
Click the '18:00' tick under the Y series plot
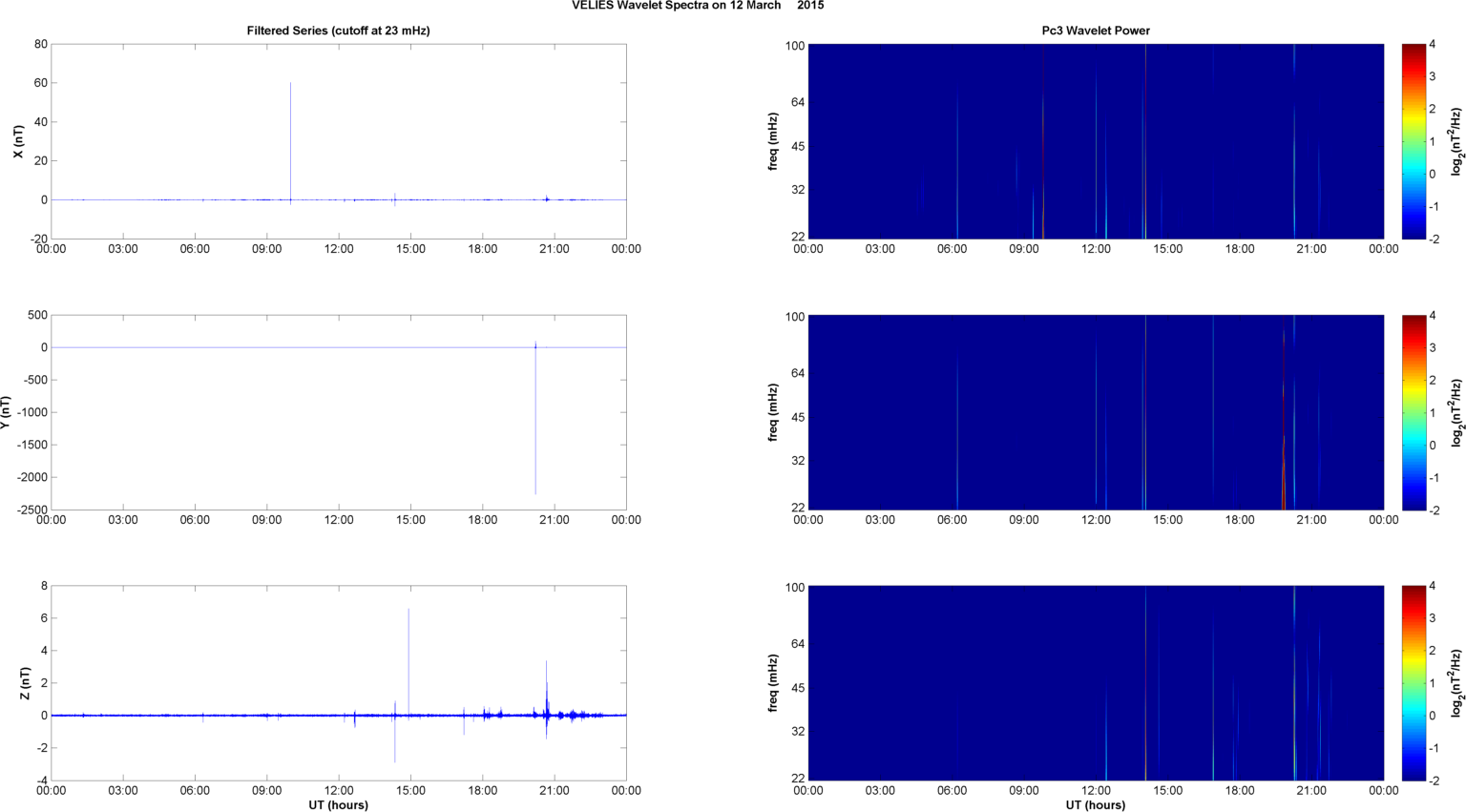483,520
